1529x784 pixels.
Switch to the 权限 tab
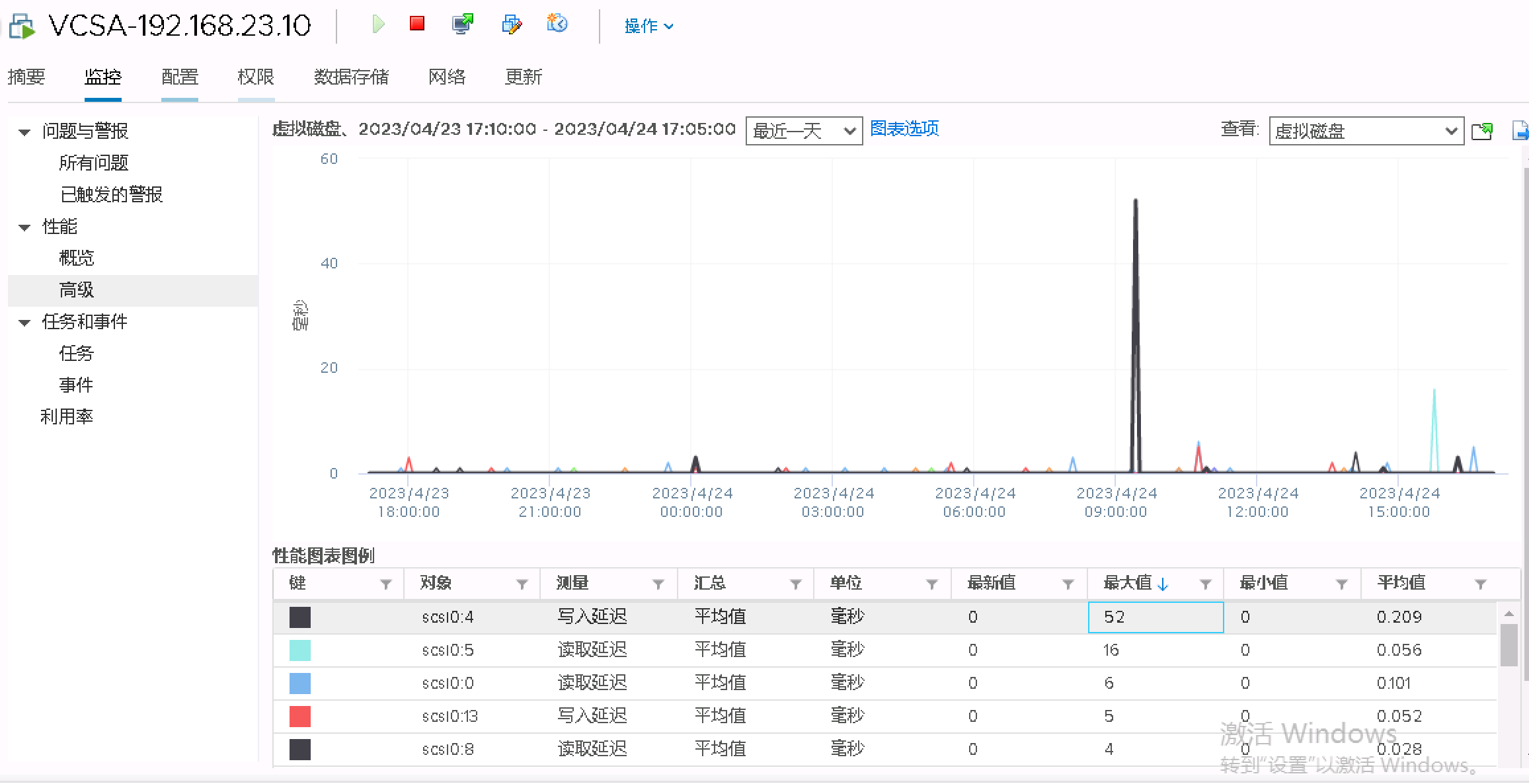(x=256, y=77)
